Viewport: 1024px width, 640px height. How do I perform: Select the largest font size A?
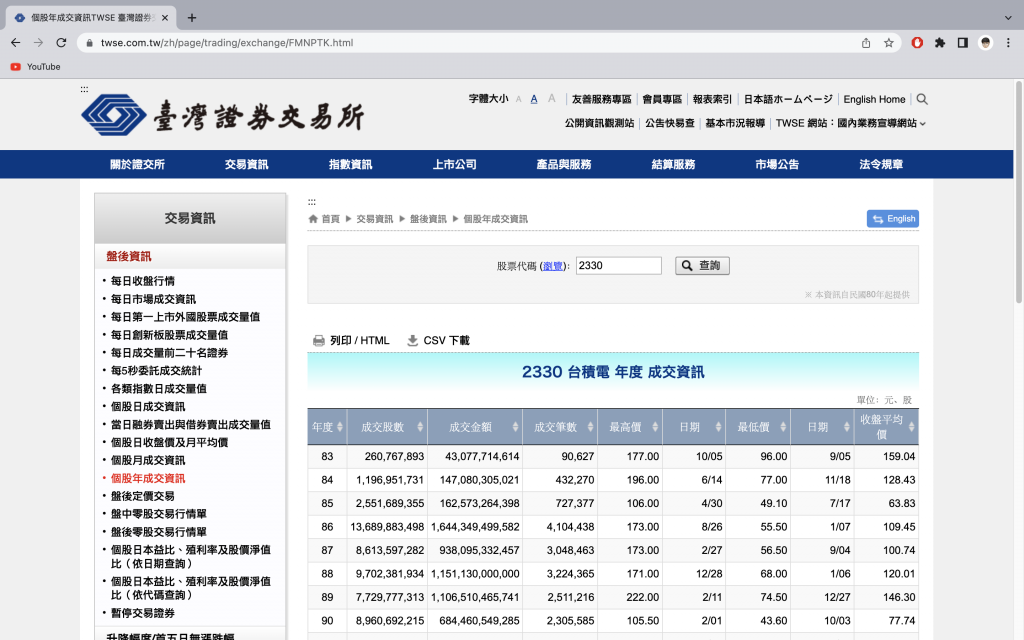pos(552,99)
